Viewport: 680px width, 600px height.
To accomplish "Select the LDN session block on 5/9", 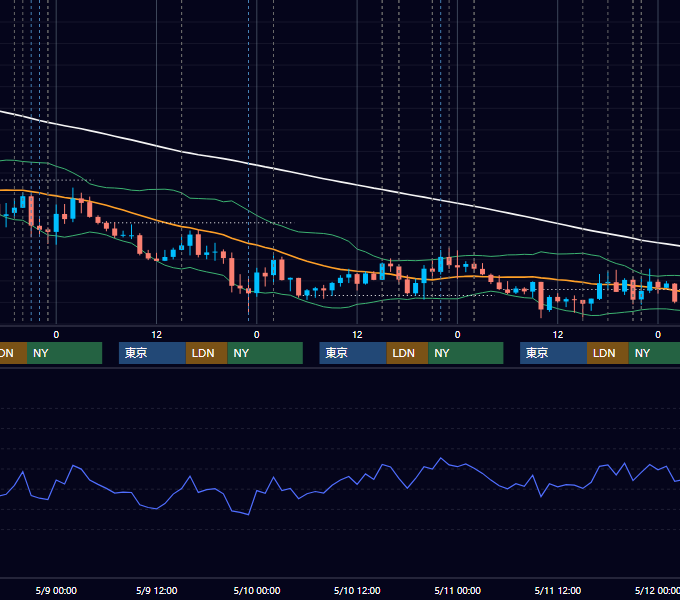I will [206, 353].
